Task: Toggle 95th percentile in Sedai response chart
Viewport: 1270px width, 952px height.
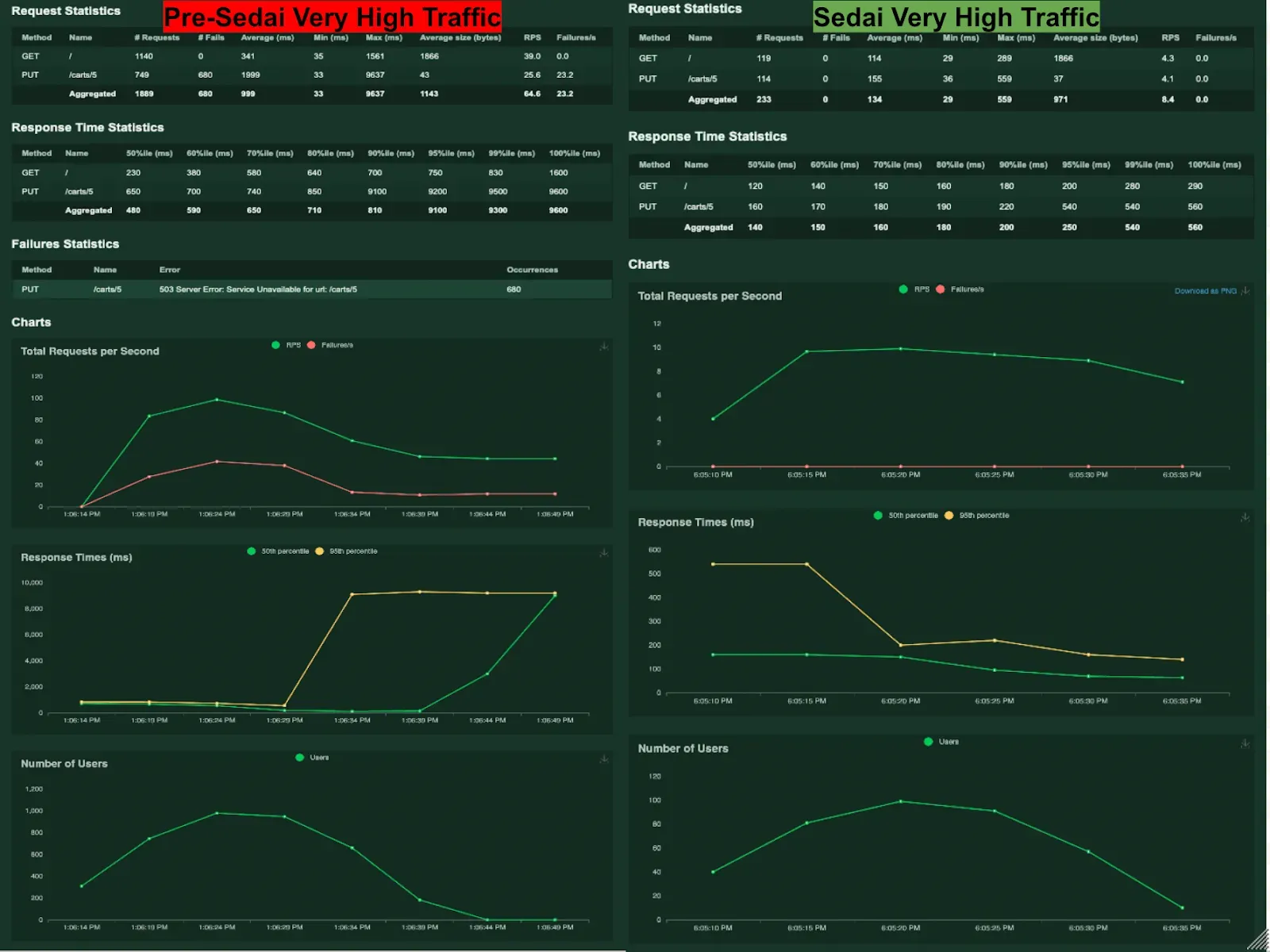Action: pyautogui.click(x=977, y=516)
